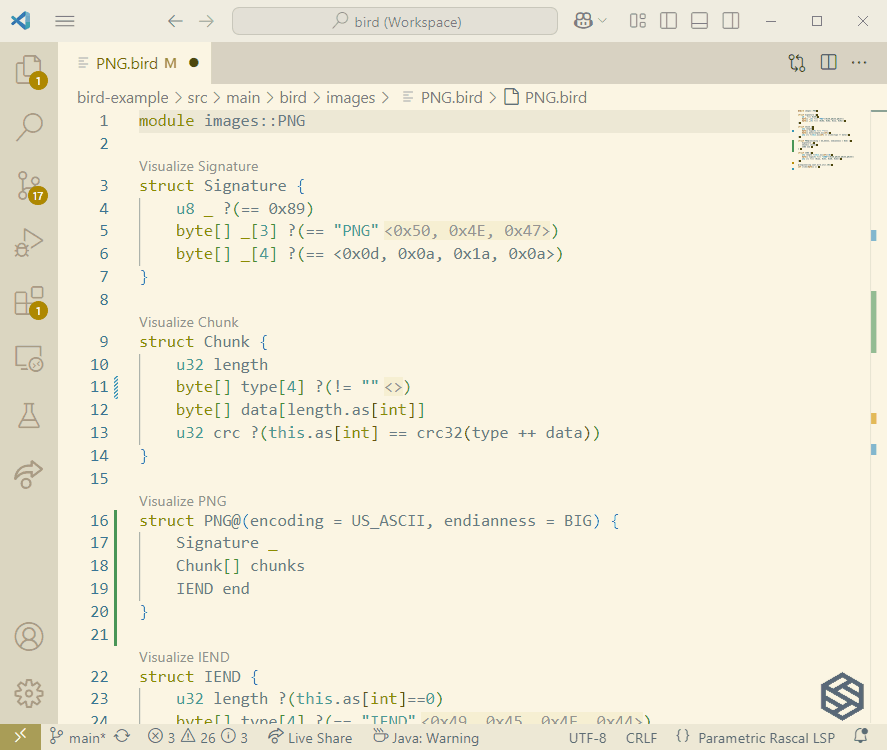Open the images breadcrumb dropdown
887x750 pixels.
point(351,98)
